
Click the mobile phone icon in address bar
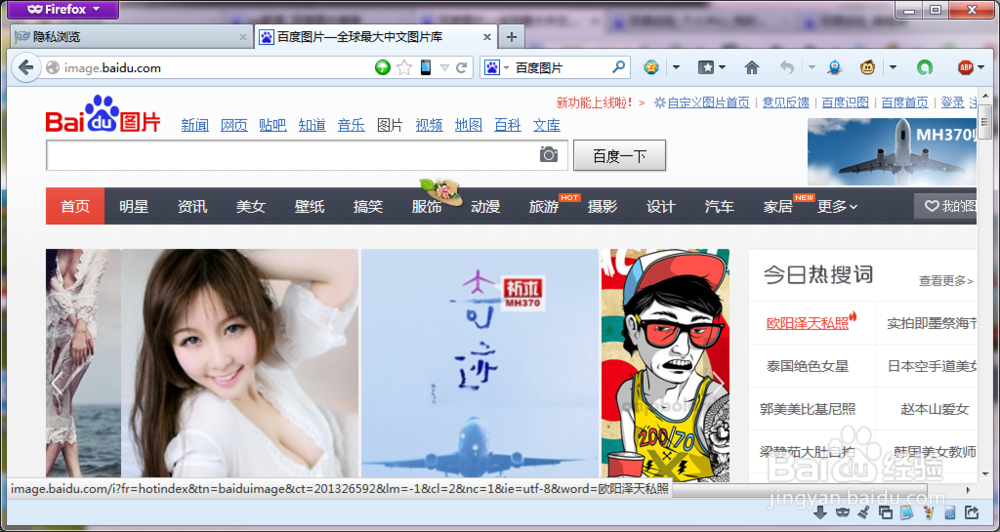click(425, 67)
